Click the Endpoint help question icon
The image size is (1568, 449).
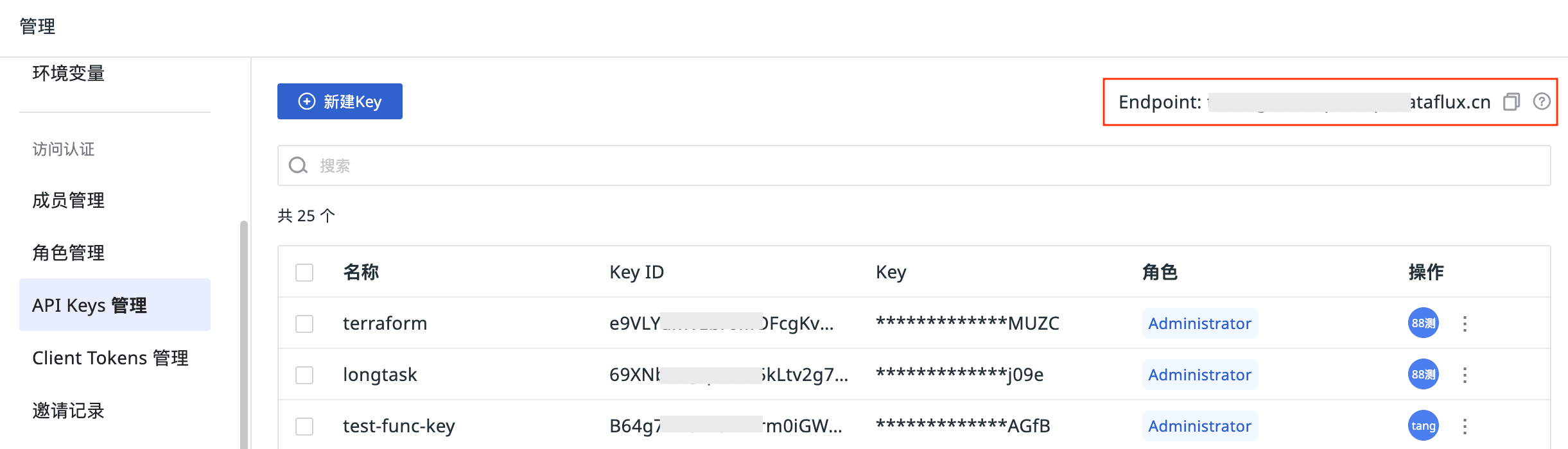click(1542, 101)
